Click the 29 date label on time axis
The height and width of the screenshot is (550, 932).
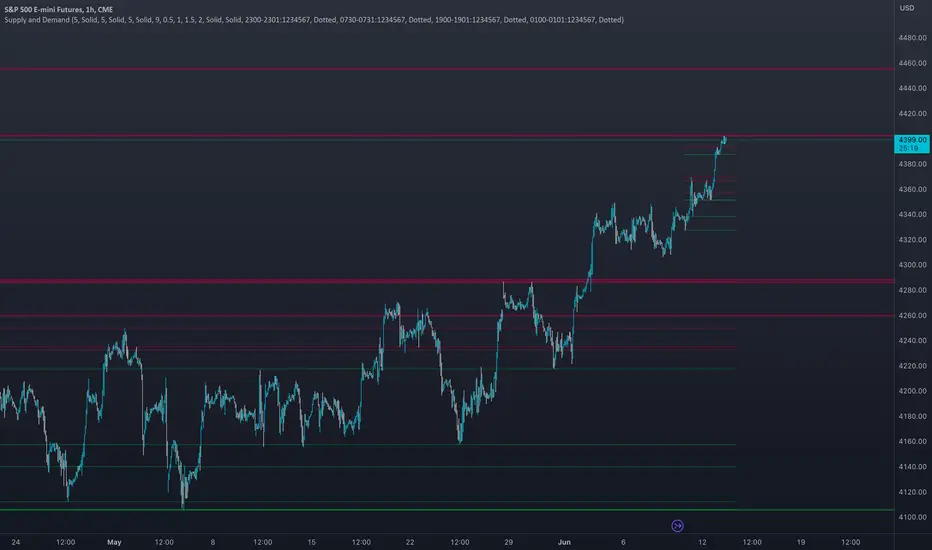[508, 542]
